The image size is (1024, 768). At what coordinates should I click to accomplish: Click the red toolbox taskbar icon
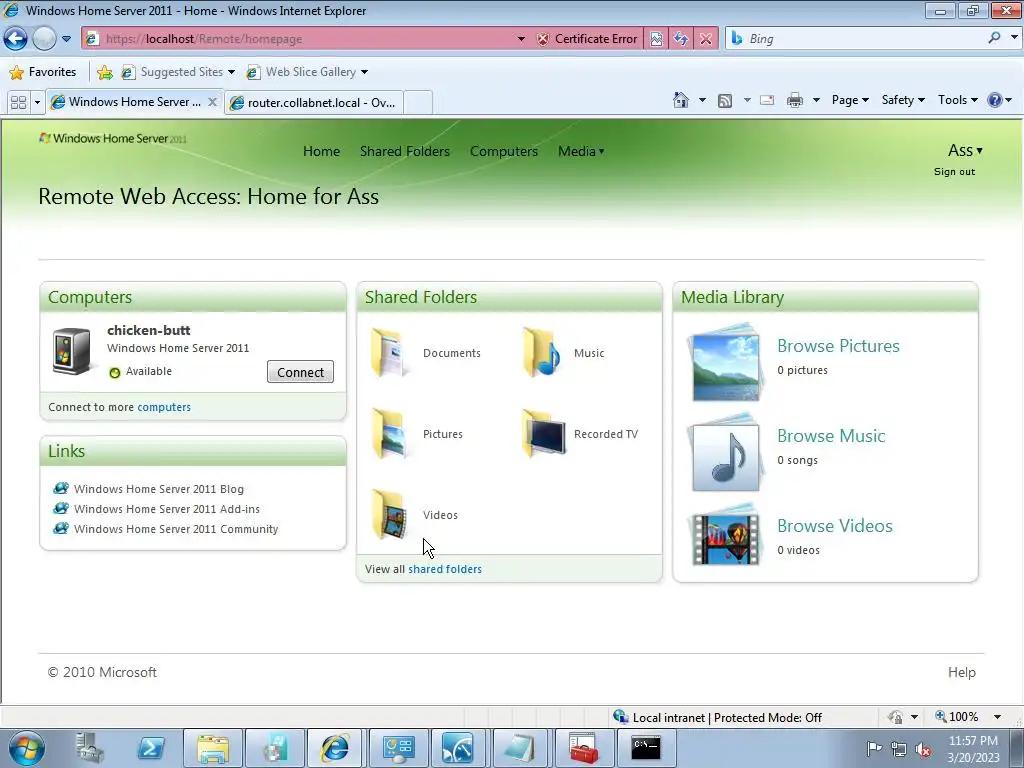(583, 748)
